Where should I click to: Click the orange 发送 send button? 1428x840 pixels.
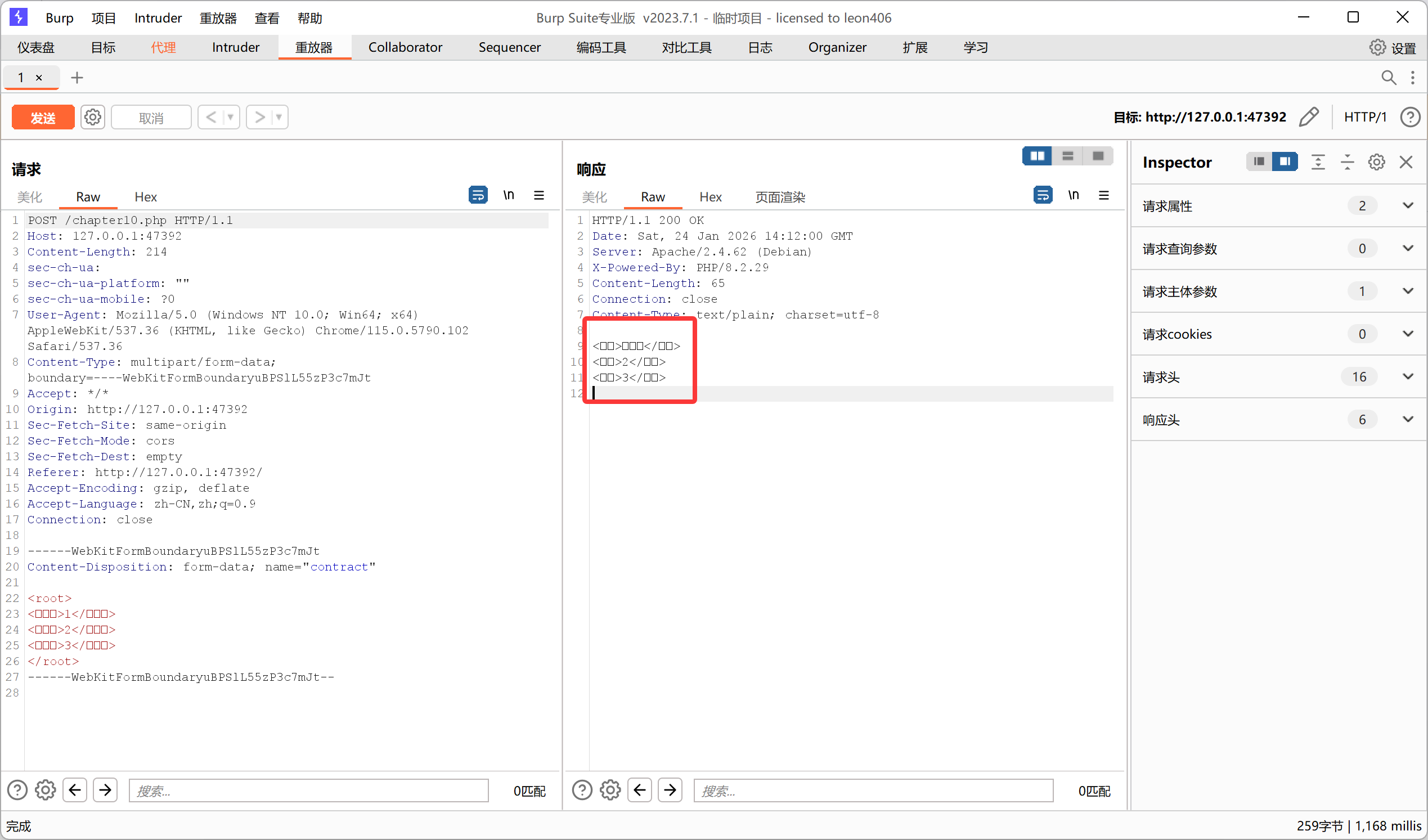pyautogui.click(x=43, y=118)
